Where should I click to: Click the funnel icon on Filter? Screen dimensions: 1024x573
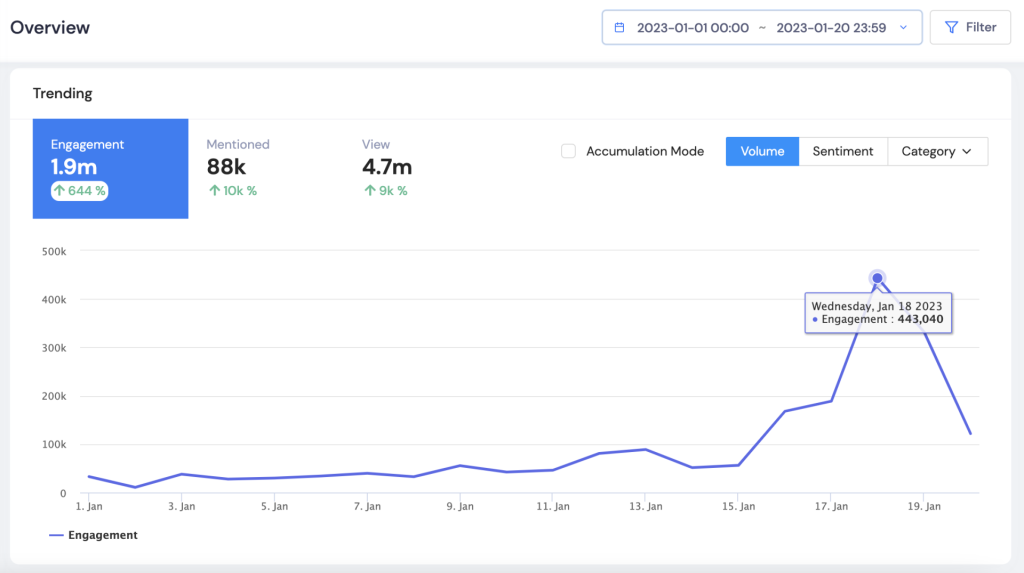[951, 28]
